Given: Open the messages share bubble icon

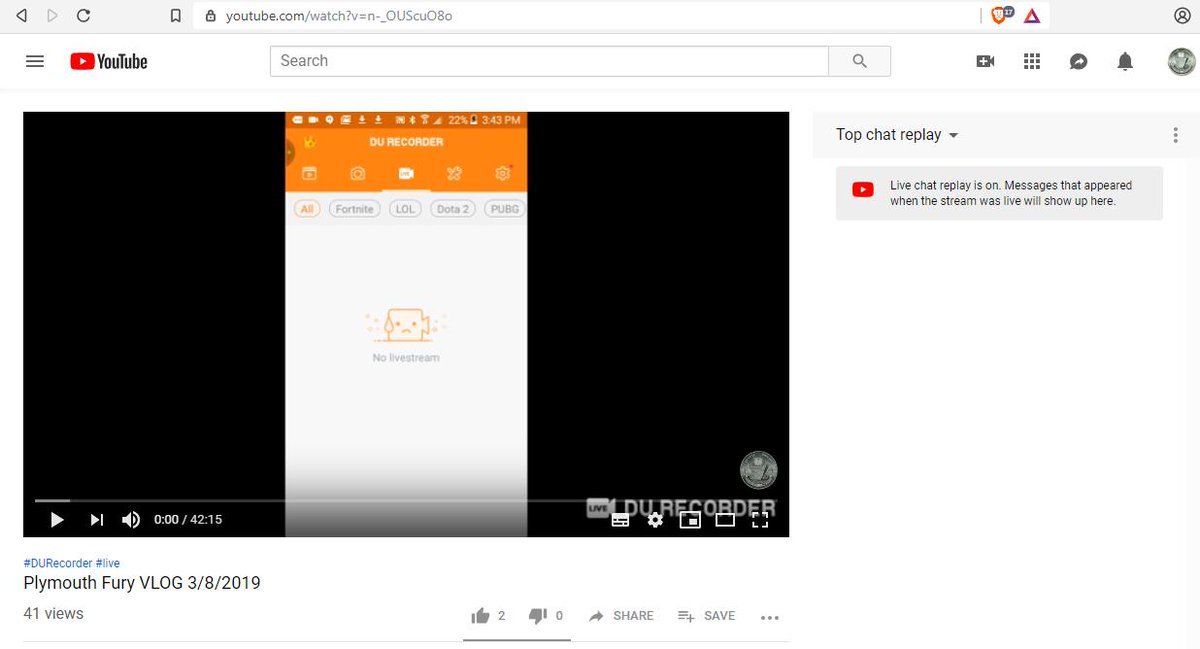Looking at the screenshot, I should point(1078,61).
